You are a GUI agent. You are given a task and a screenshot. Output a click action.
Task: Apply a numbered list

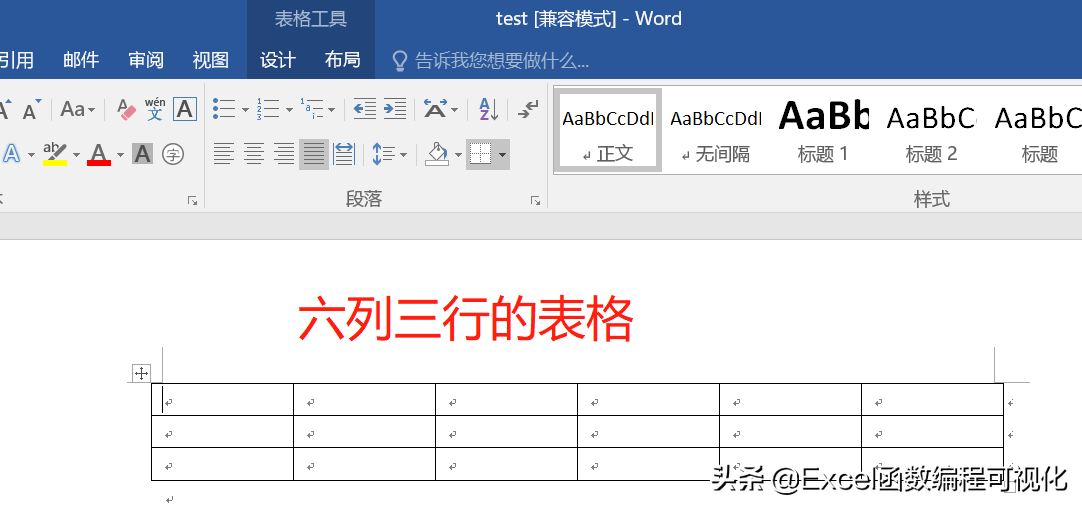(267, 109)
